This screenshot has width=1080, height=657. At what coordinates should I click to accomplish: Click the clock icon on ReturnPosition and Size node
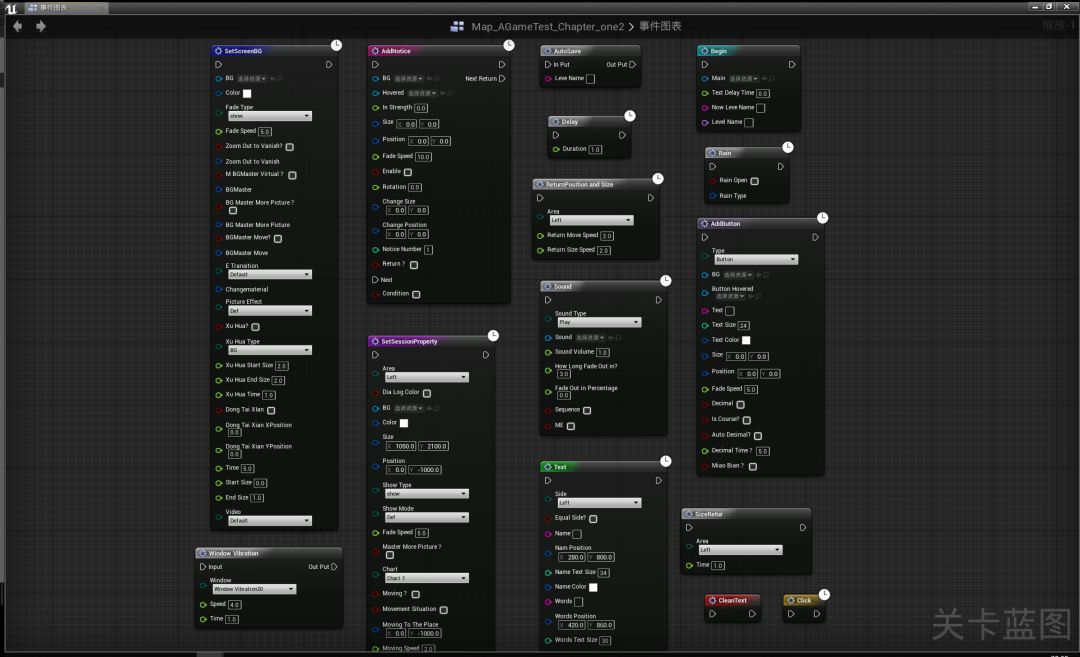pos(658,178)
